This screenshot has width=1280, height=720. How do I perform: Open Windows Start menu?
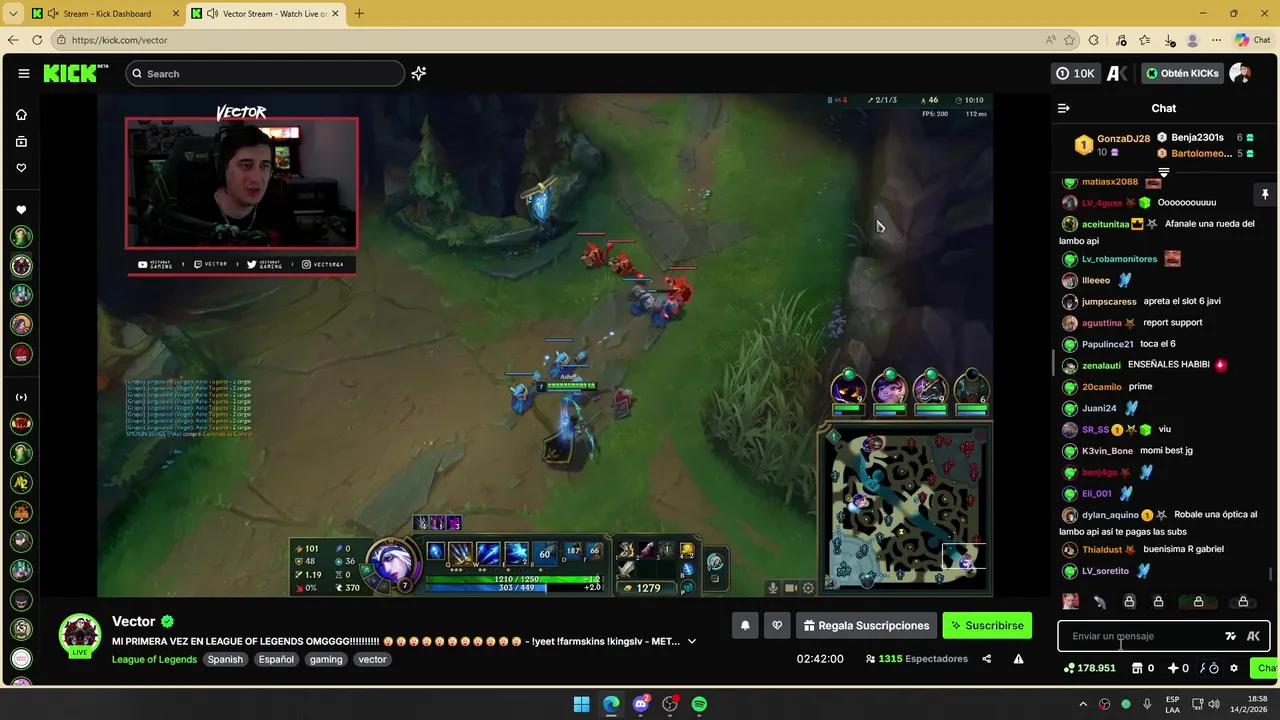click(x=581, y=704)
